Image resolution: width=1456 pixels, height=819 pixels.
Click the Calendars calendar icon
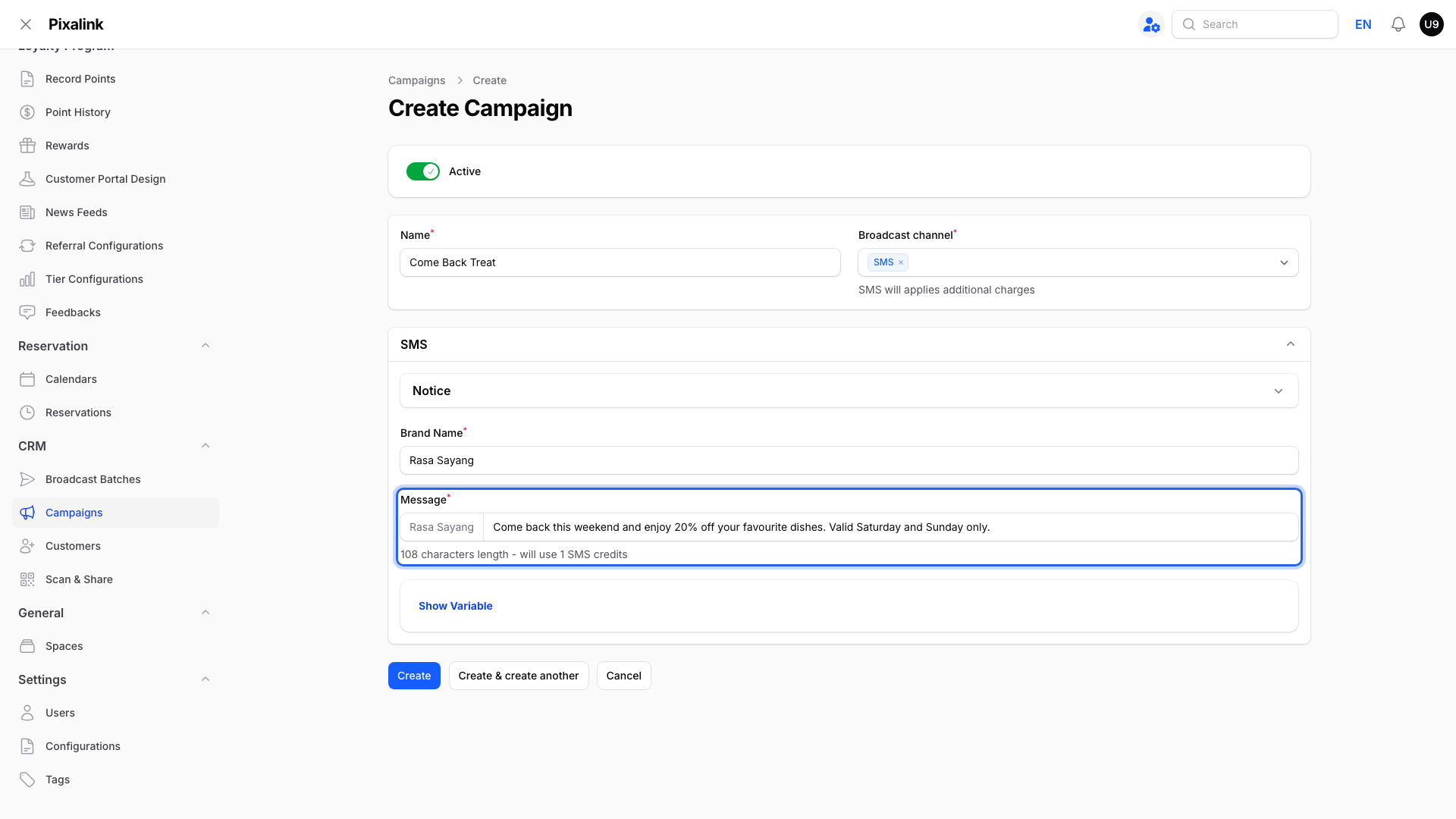(x=27, y=379)
